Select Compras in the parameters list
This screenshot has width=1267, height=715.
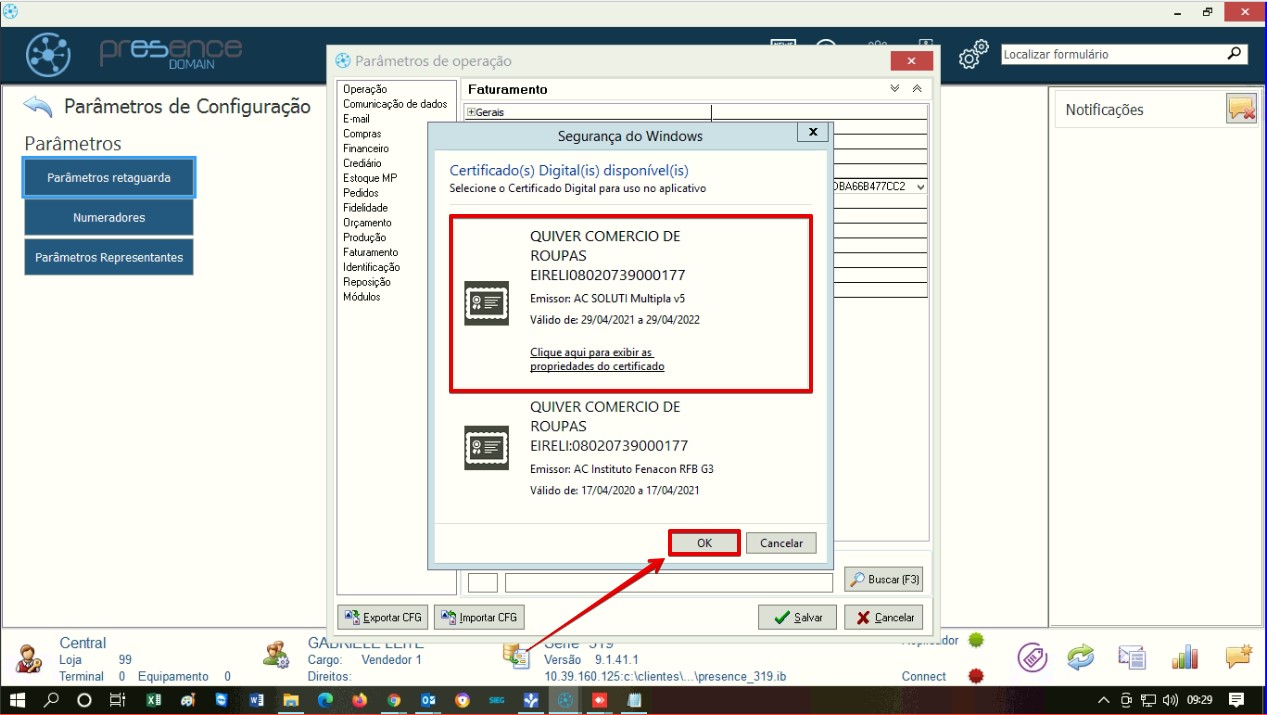click(362, 134)
